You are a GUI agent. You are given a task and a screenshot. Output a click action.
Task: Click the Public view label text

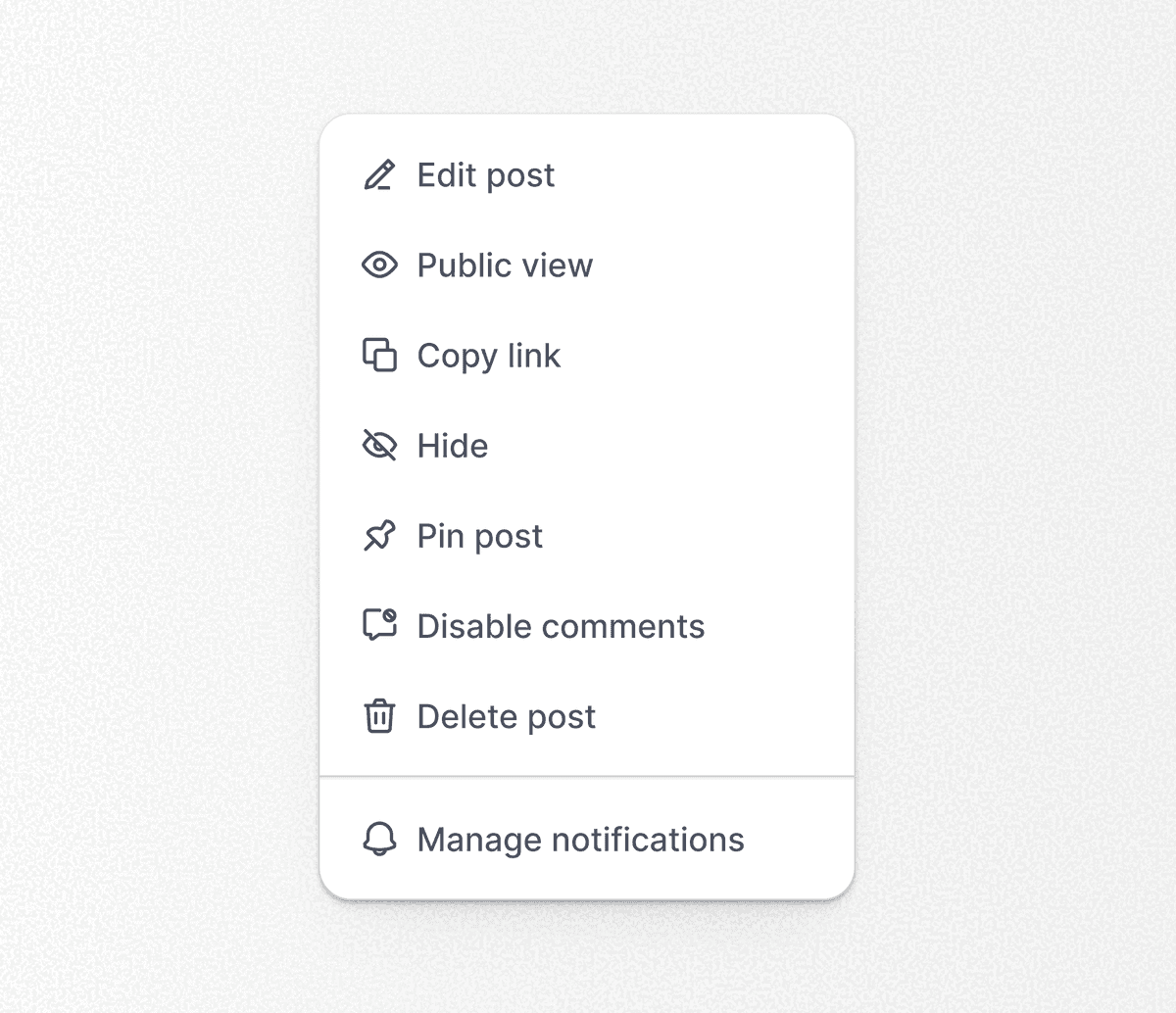[x=505, y=265]
